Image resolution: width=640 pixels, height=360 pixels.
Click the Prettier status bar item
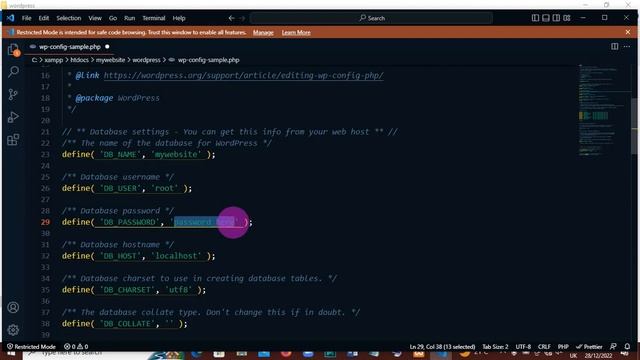589,347
